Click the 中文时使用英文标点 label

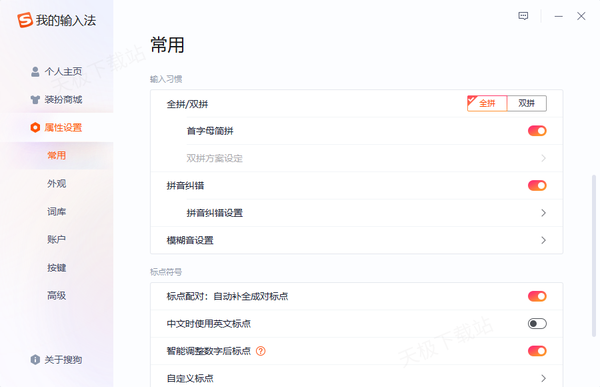click(x=209, y=324)
